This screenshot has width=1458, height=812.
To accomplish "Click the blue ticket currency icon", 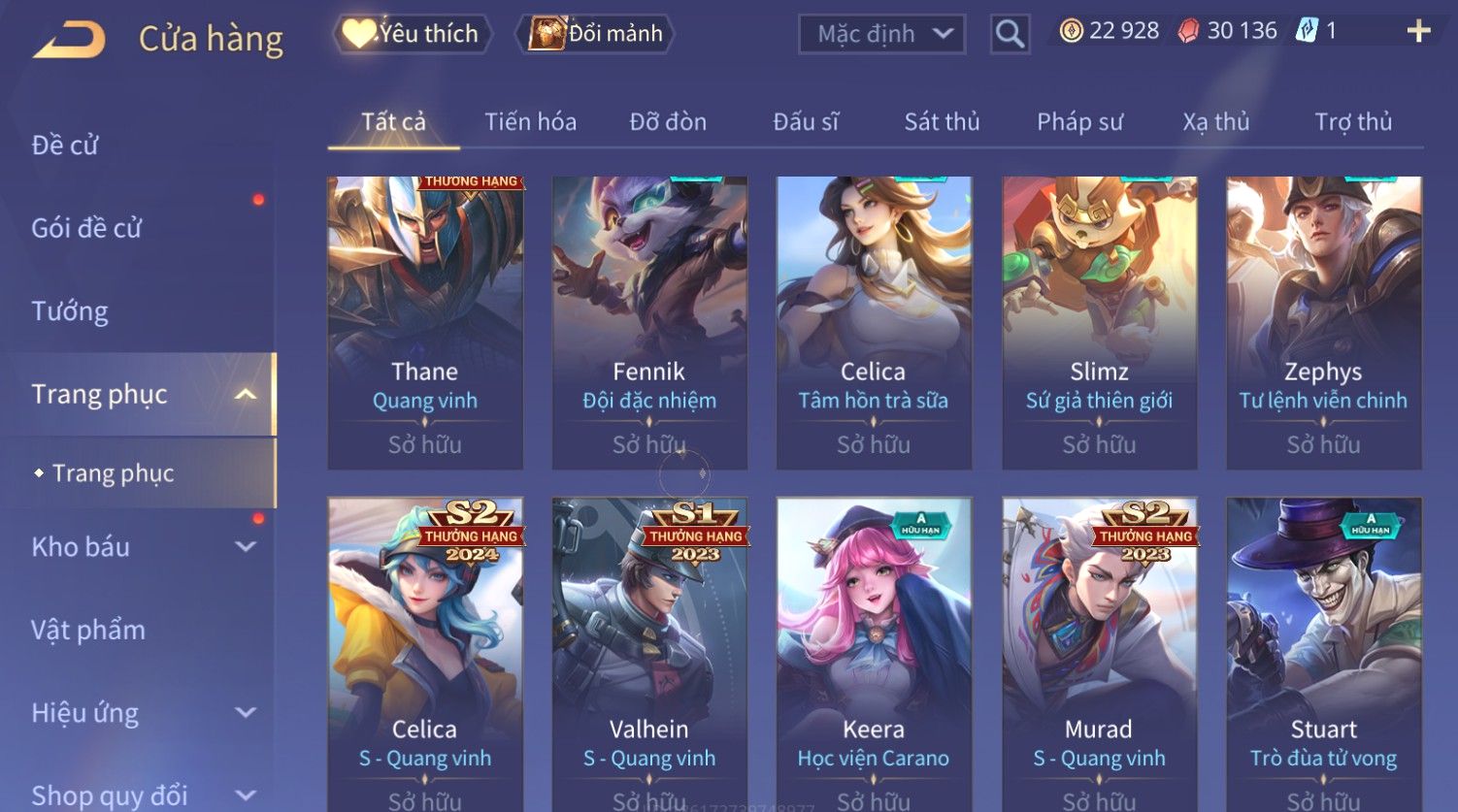I will (x=1307, y=31).
